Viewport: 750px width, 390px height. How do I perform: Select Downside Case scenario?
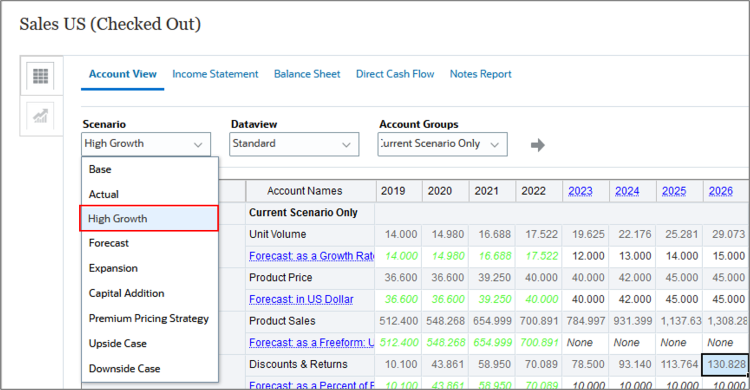click(150, 369)
